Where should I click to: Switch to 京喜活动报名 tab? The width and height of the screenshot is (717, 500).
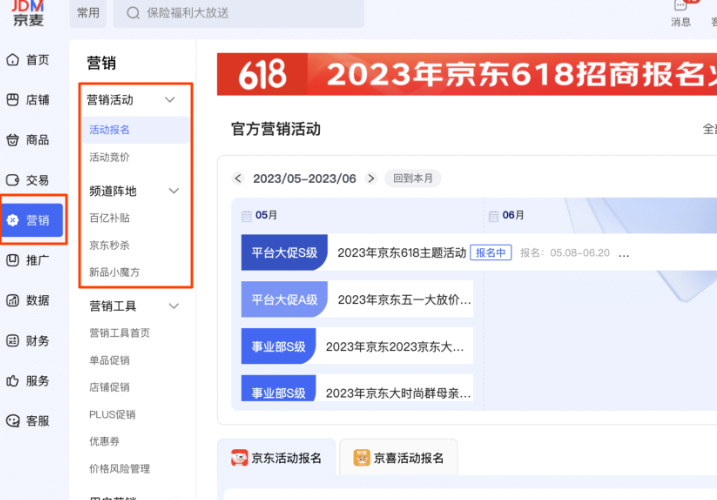398,457
